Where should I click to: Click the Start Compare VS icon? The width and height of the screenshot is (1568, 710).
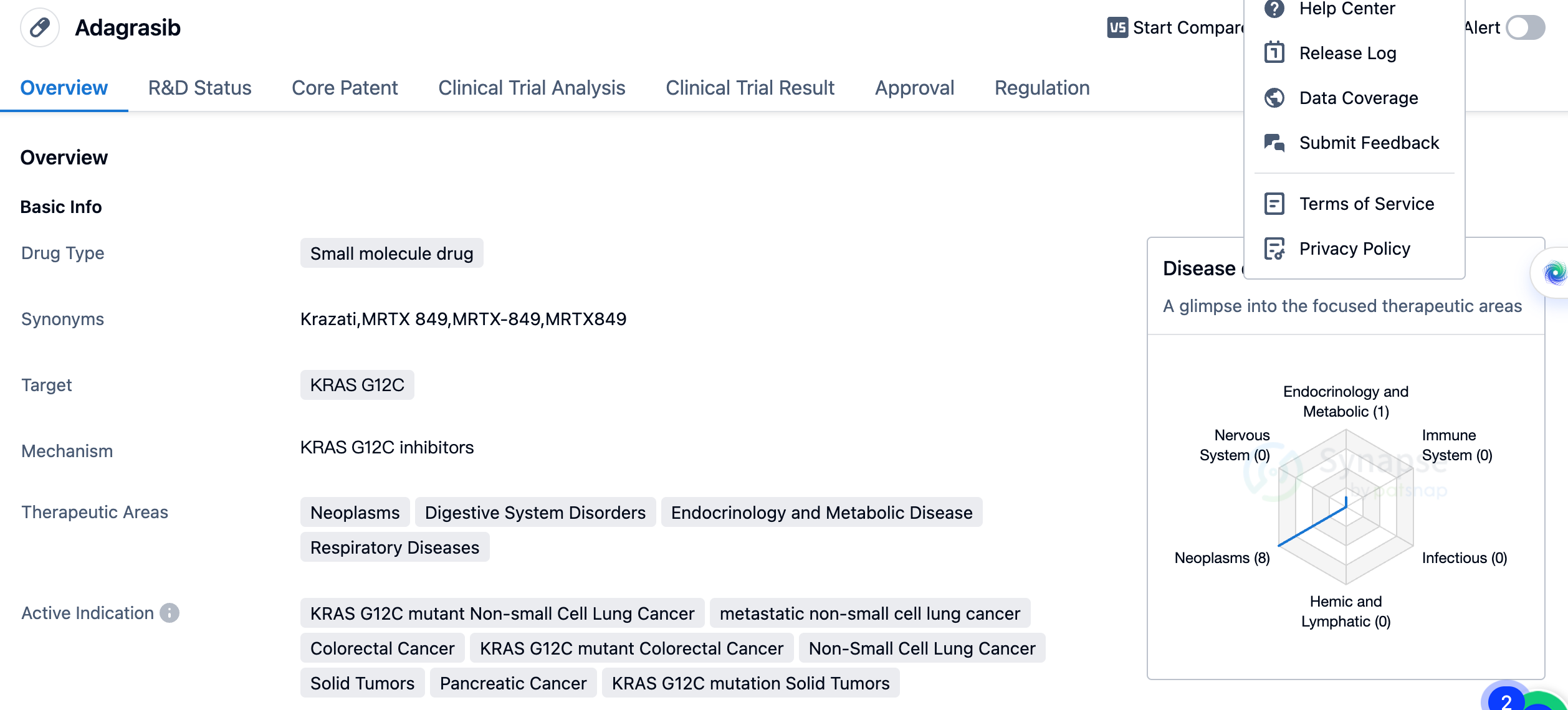click(1117, 27)
